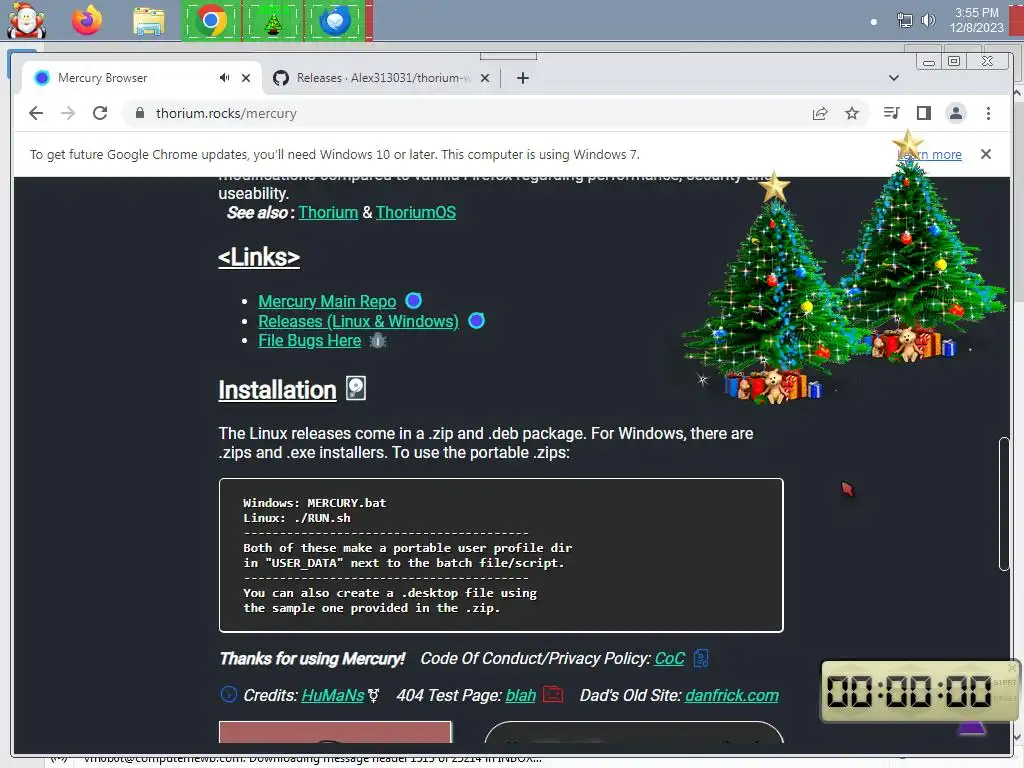Click the network tray icon
The image size is (1024, 768).
(x=904, y=20)
